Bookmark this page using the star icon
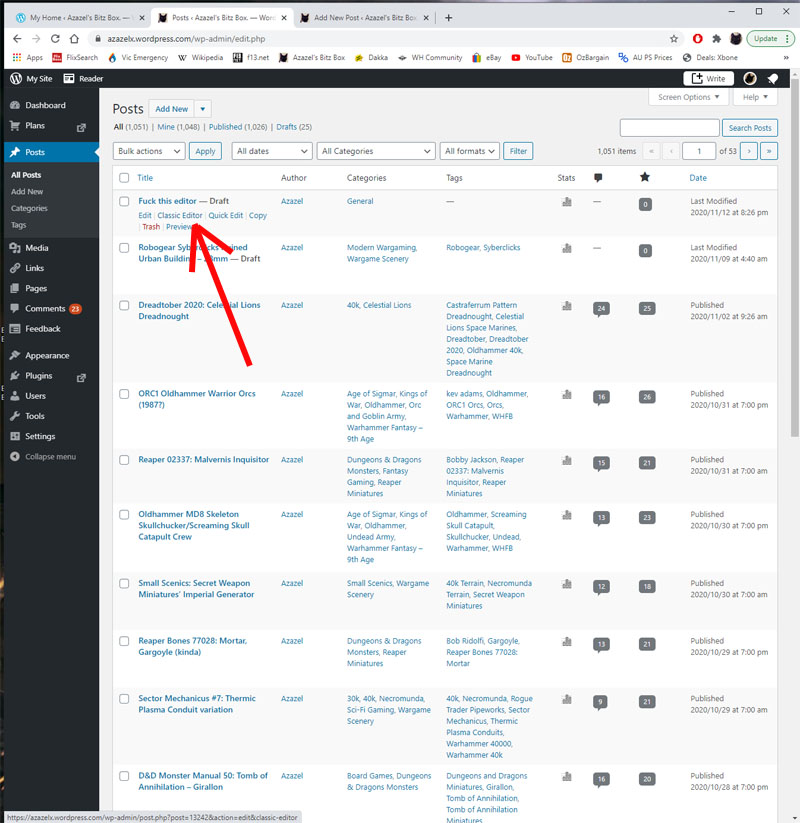Viewport: 800px width, 823px height. coord(674,39)
